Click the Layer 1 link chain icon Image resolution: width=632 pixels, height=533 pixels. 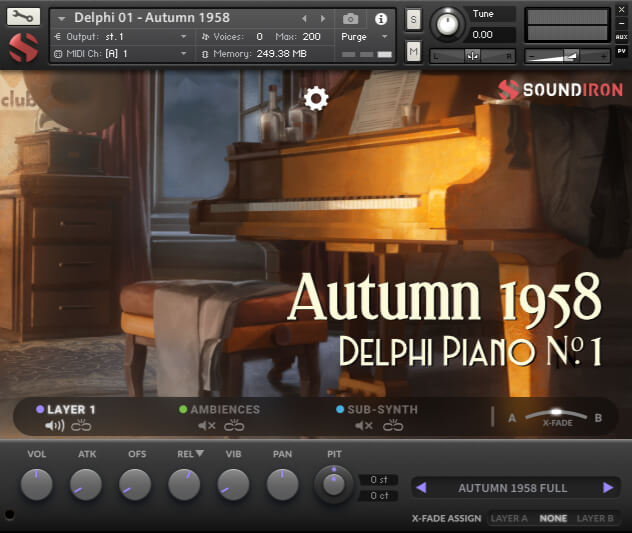pos(81,426)
